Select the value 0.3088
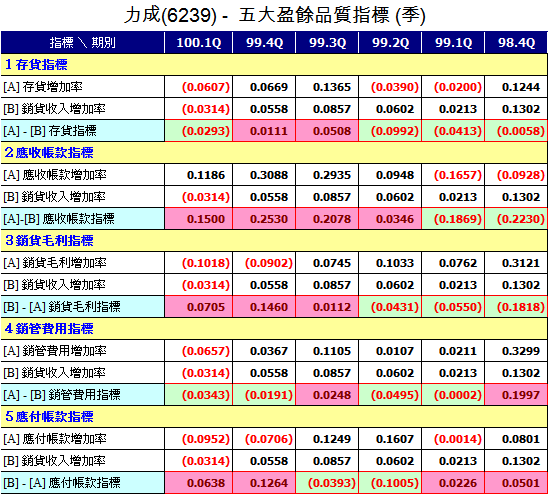The image size is (549, 495). click(x=269, y=175)
